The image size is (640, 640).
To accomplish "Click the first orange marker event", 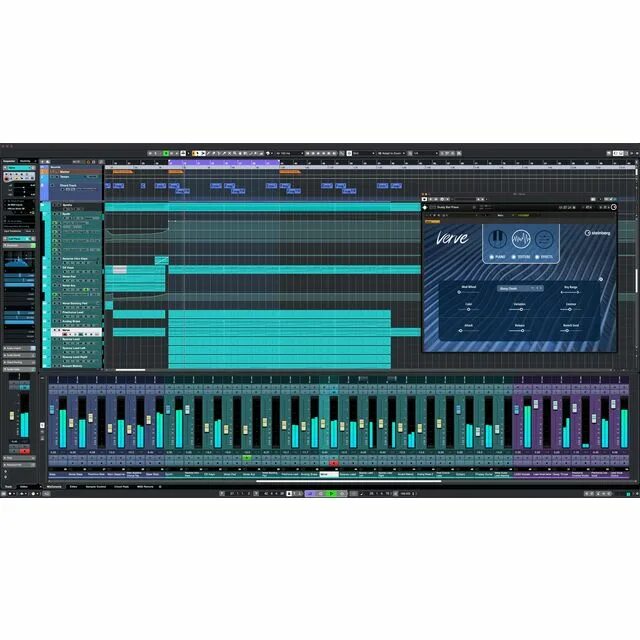I will [123, 172].
